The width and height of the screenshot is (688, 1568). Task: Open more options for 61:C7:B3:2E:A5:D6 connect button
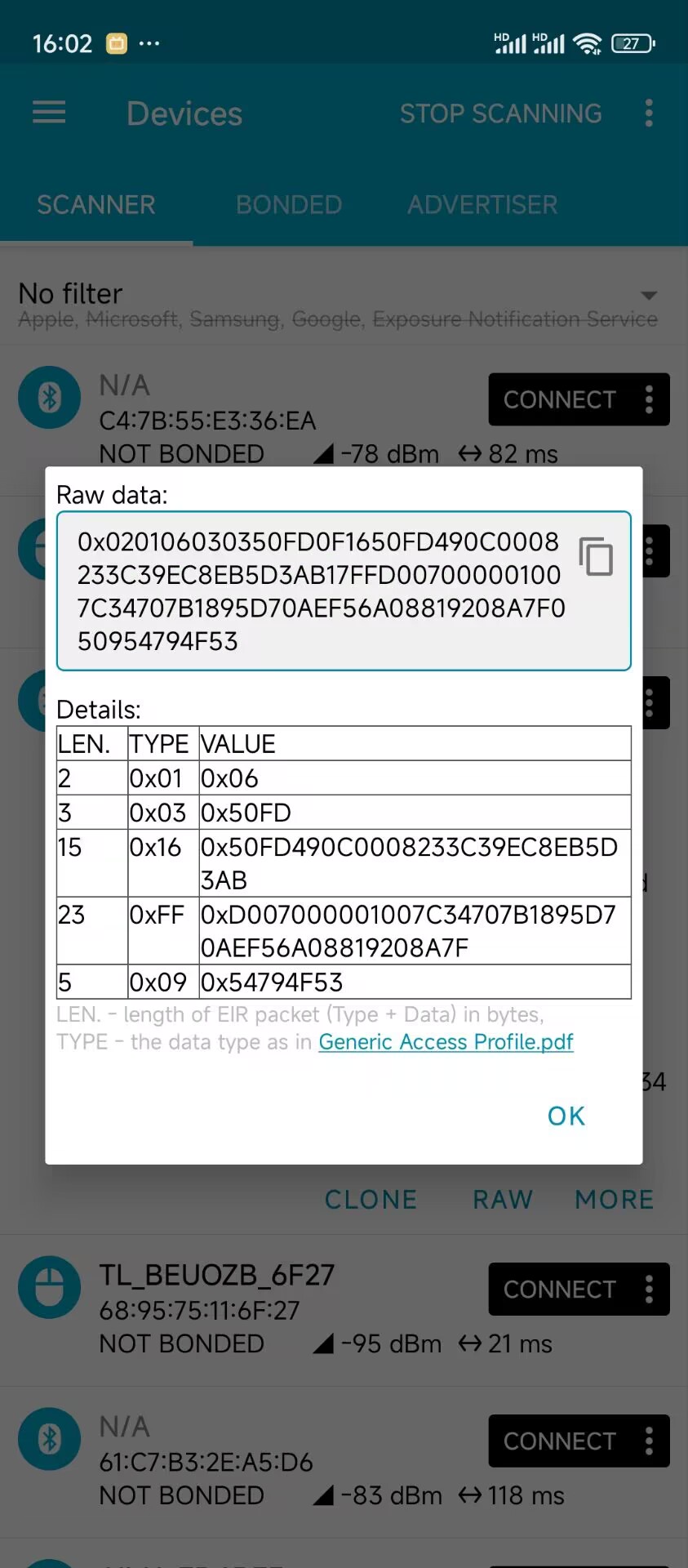[649, 1441]
